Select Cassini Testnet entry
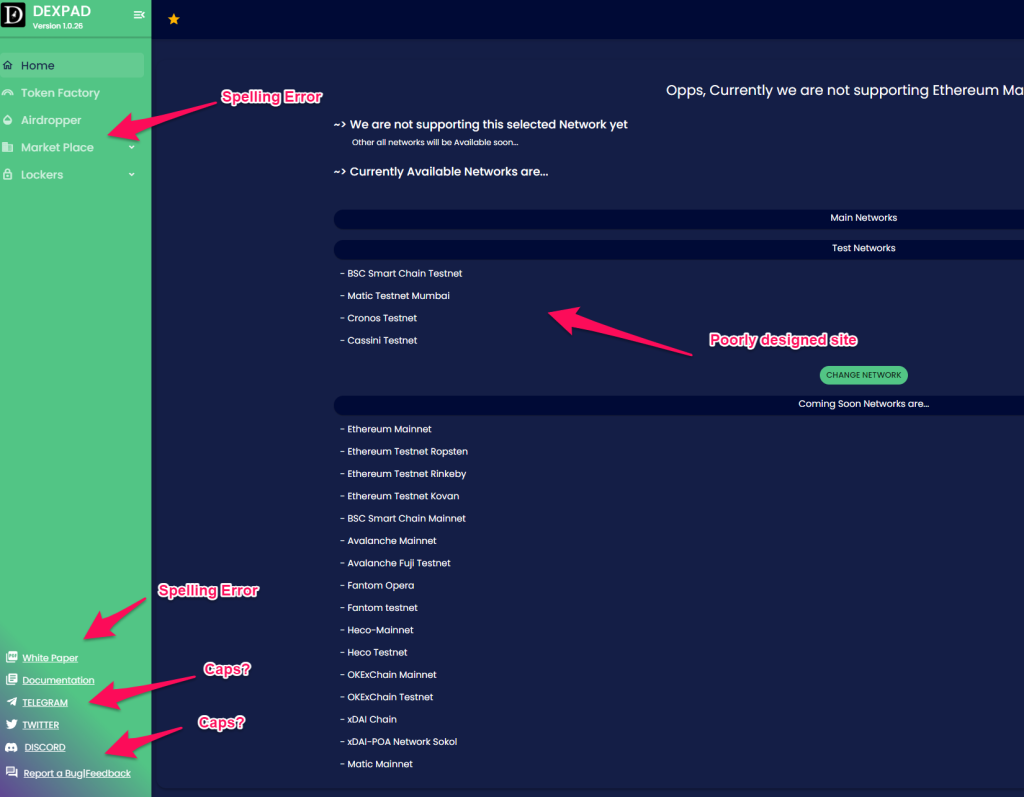The height and width of the screenshot is (797, 1024). pyautogui.click(x=379, y=340)
